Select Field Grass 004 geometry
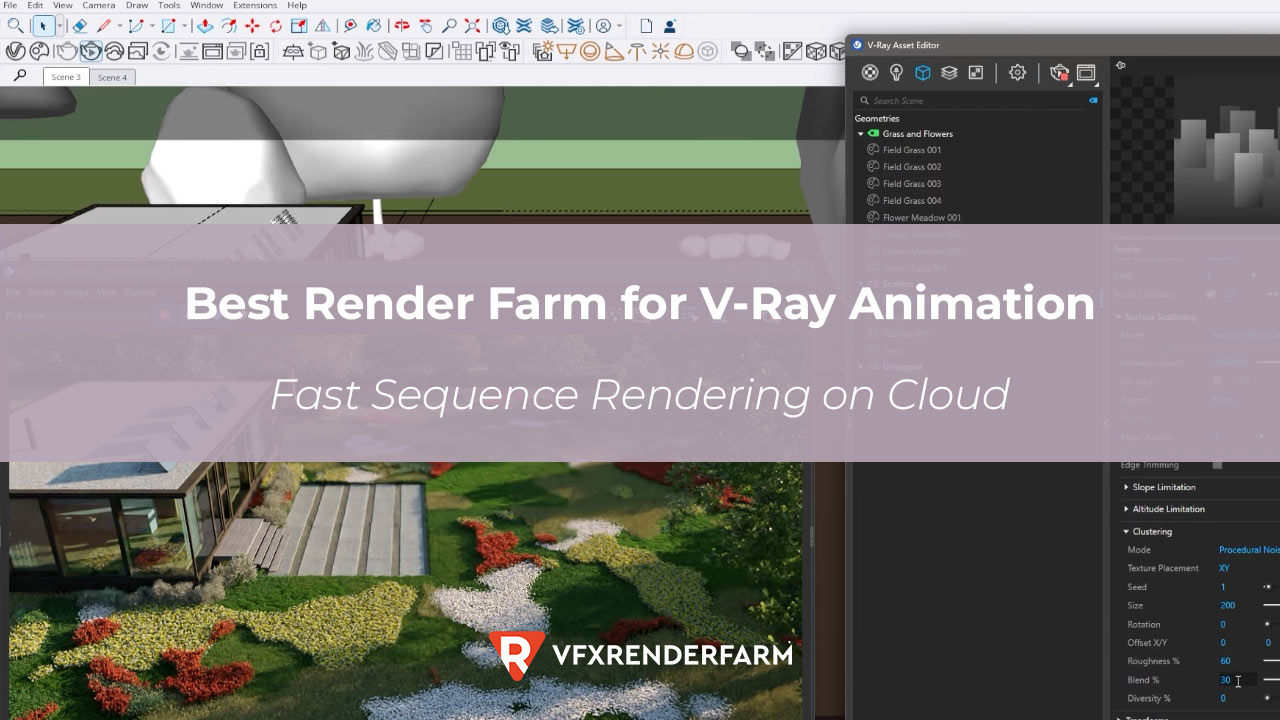The image size is (1280, 720). click(x=911, y=201)
